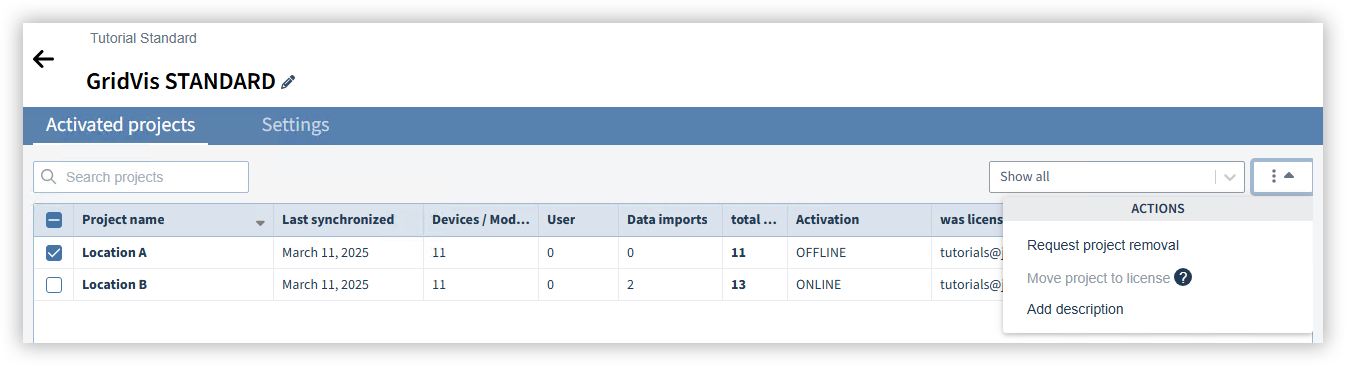Uncheck the Location A checkbox
This screenshot has height=366, width=1346.
[x=54, y=253]
